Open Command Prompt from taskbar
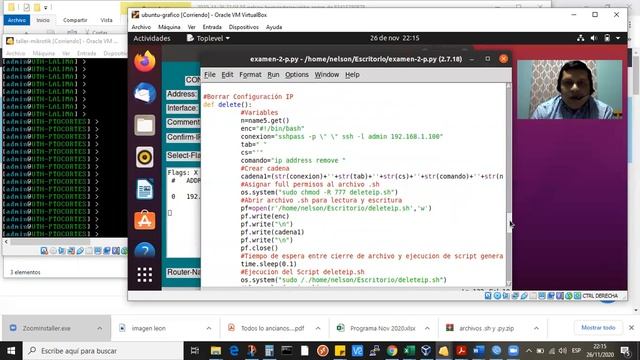This screenshot has width=640, height=360. click(x=287, y=351)
